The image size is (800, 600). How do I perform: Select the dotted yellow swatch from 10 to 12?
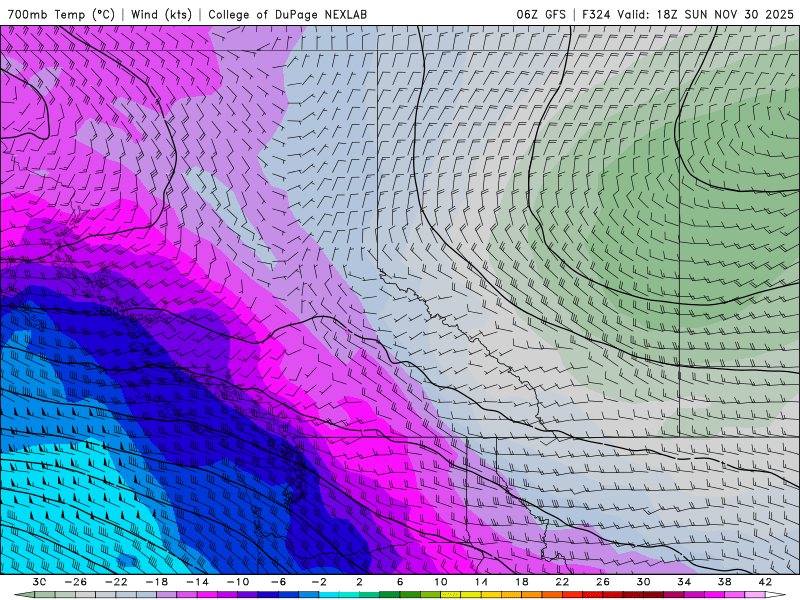coord(451,595)
